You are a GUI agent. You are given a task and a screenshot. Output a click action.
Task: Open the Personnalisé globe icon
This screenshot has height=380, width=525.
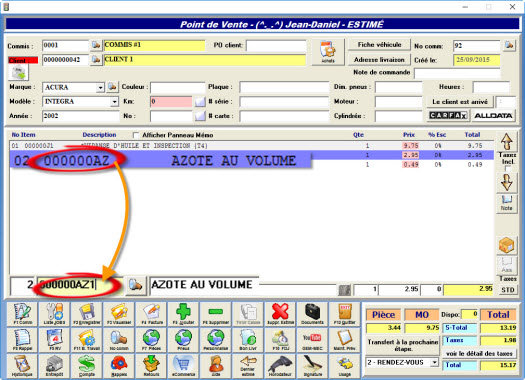point(216,339)
